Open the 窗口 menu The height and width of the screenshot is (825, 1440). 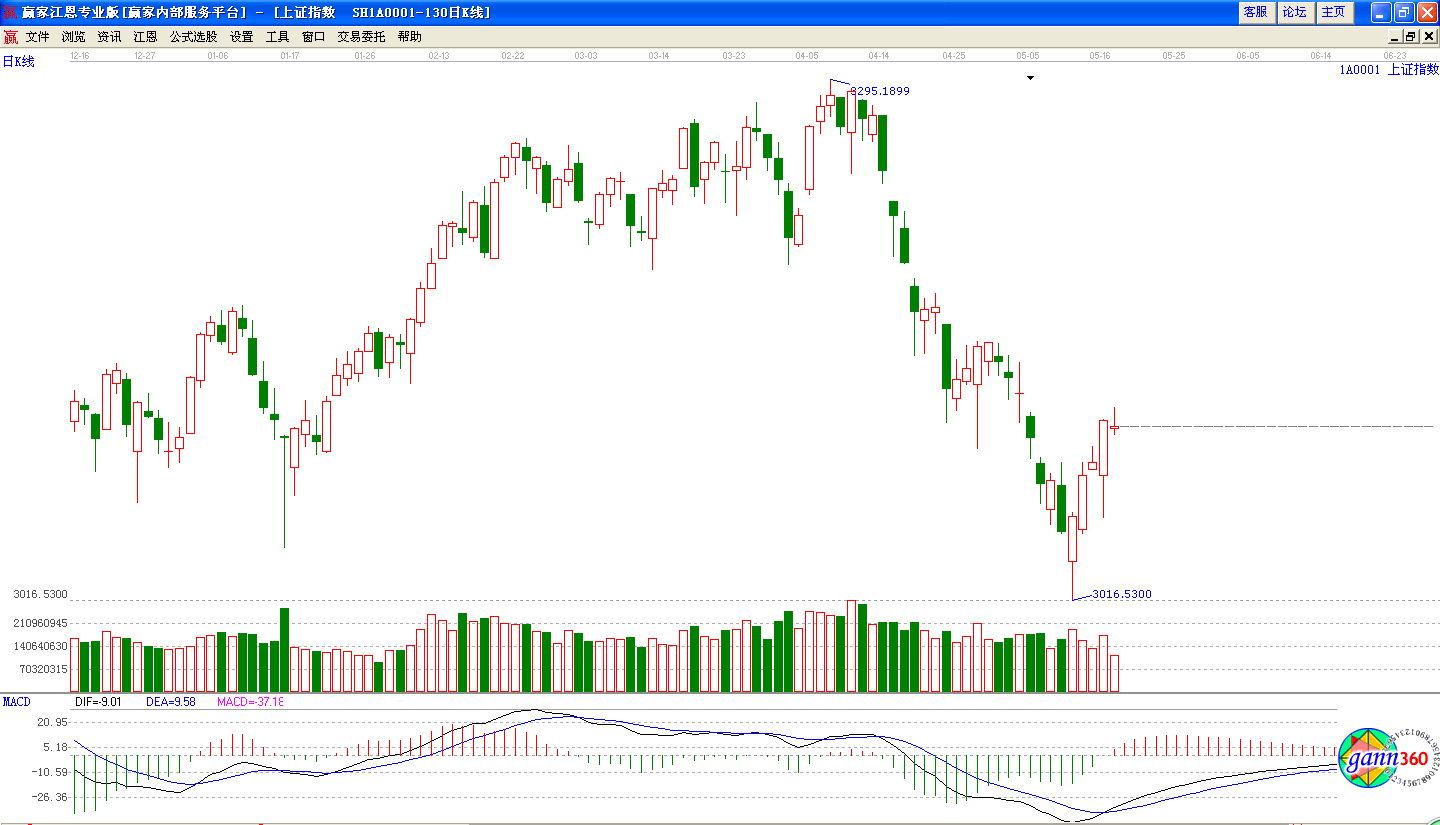tap(313, 37)
